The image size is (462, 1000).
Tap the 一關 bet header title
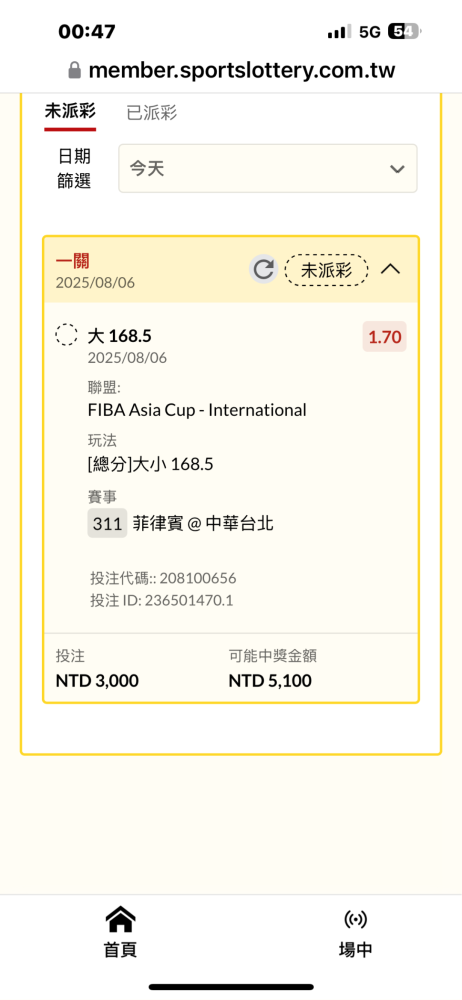pos(73,261)
